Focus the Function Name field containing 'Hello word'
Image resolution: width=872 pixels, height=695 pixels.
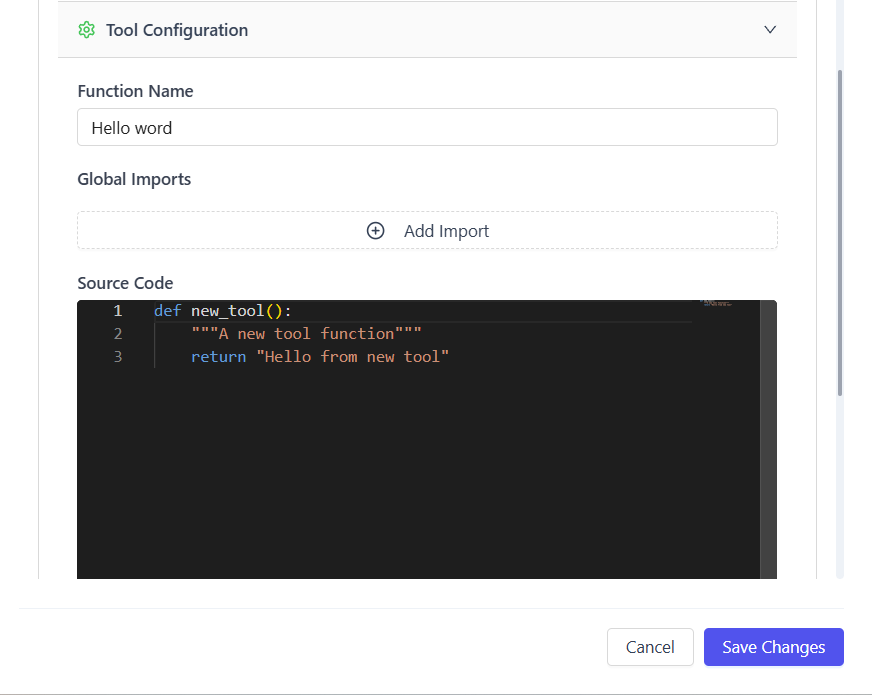427,128
